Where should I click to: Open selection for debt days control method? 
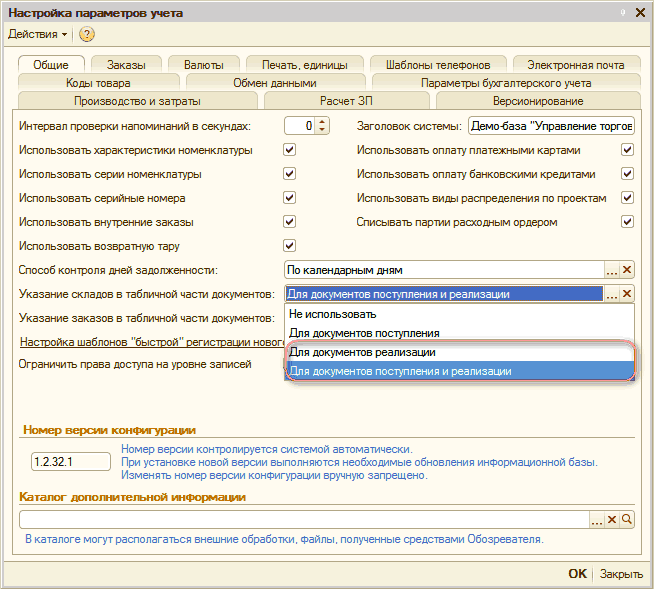[611, 270]
